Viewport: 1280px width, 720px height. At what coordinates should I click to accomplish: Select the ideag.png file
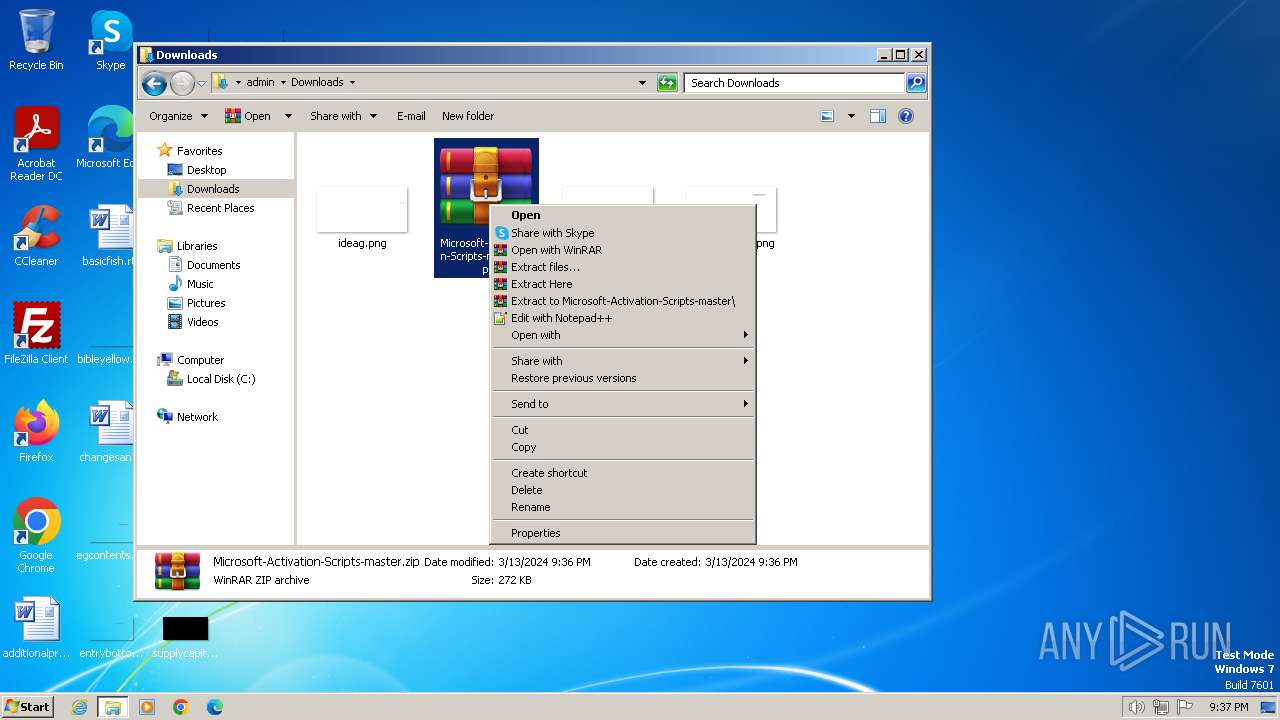pos(362,218)
